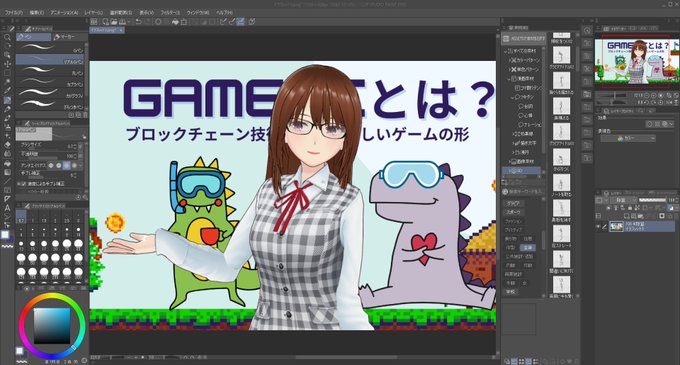Click the Open file folder icon
Image resolution: width=680 pixels, height=365 pixels.
coord(114,21)
